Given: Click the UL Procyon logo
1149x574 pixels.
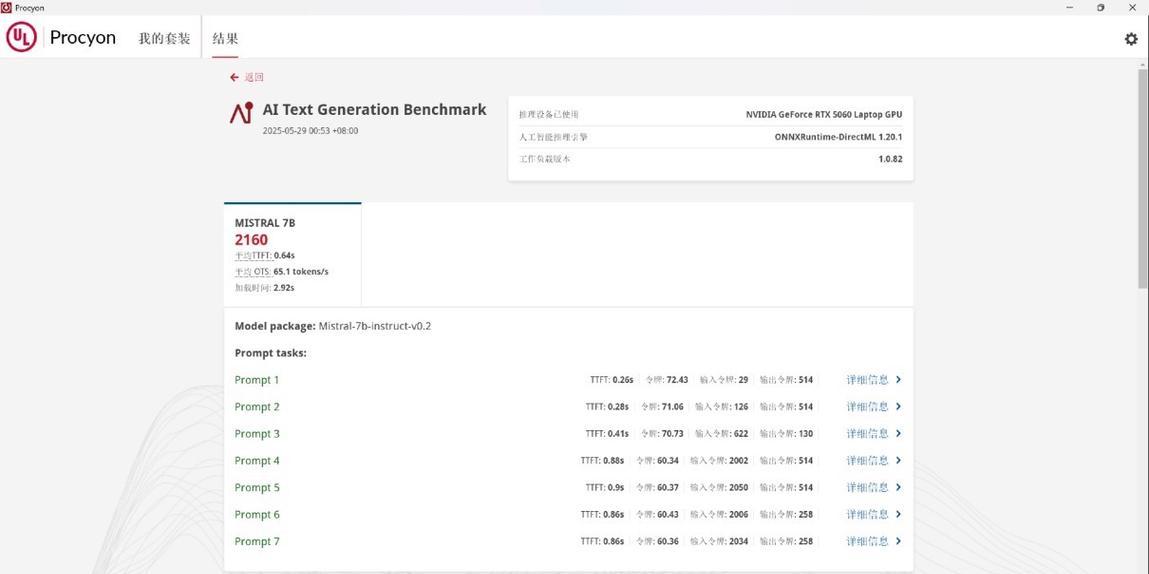Looking at the screenshot, I should click(x=61, y=37).
